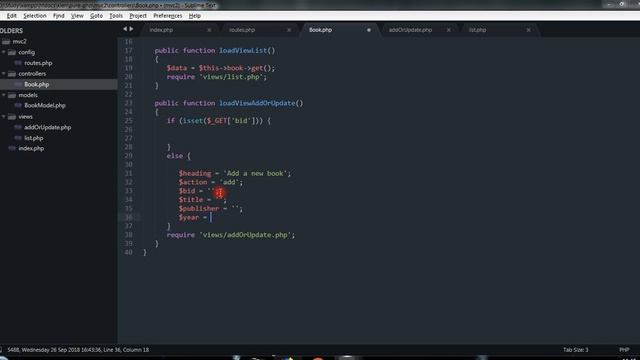The image size is (640, 360).
Task: Close the routes.php tab
Action: 289,30
